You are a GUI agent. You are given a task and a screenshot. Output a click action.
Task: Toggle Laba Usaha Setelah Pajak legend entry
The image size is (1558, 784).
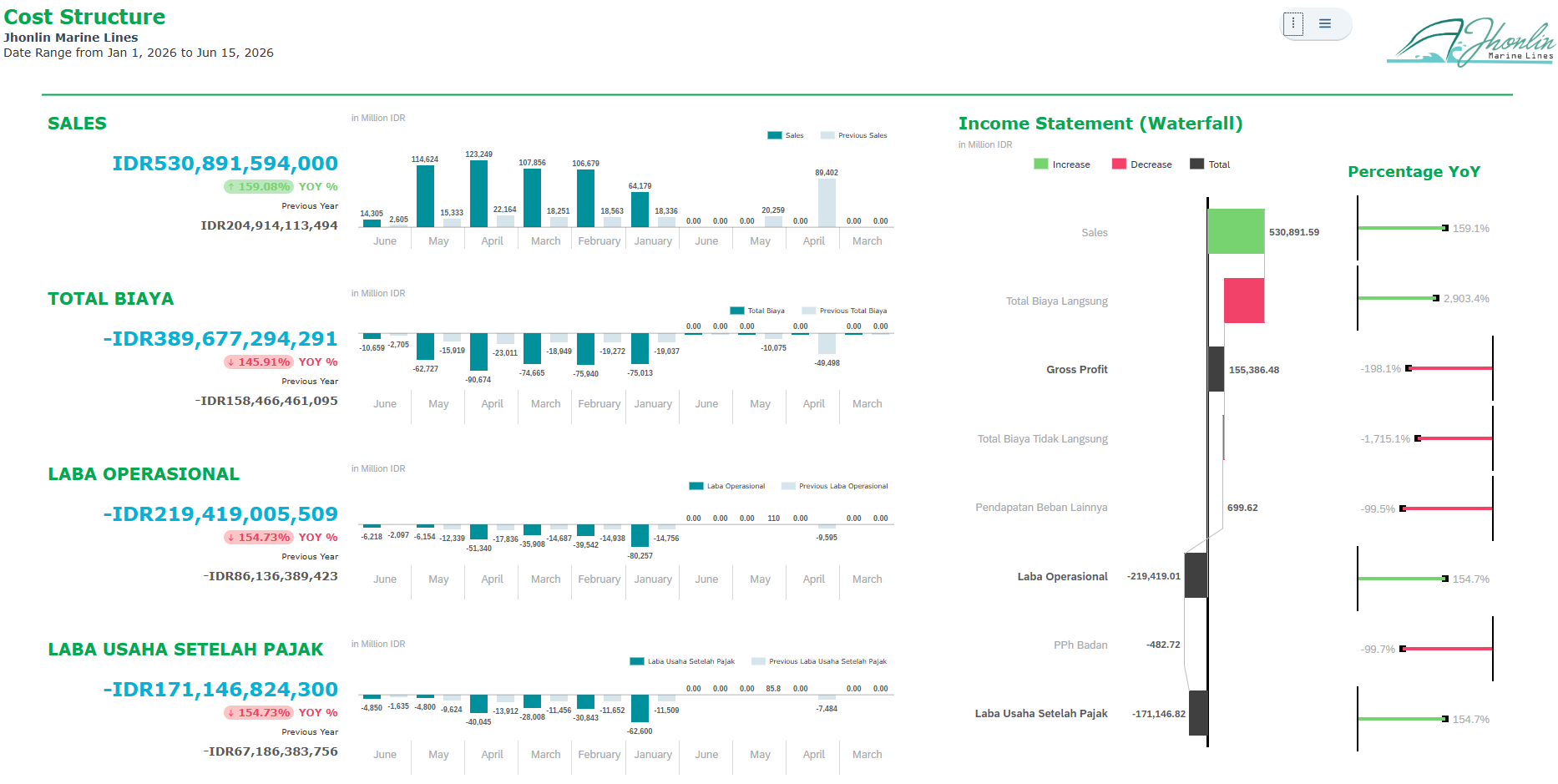[x=682, y=661]
